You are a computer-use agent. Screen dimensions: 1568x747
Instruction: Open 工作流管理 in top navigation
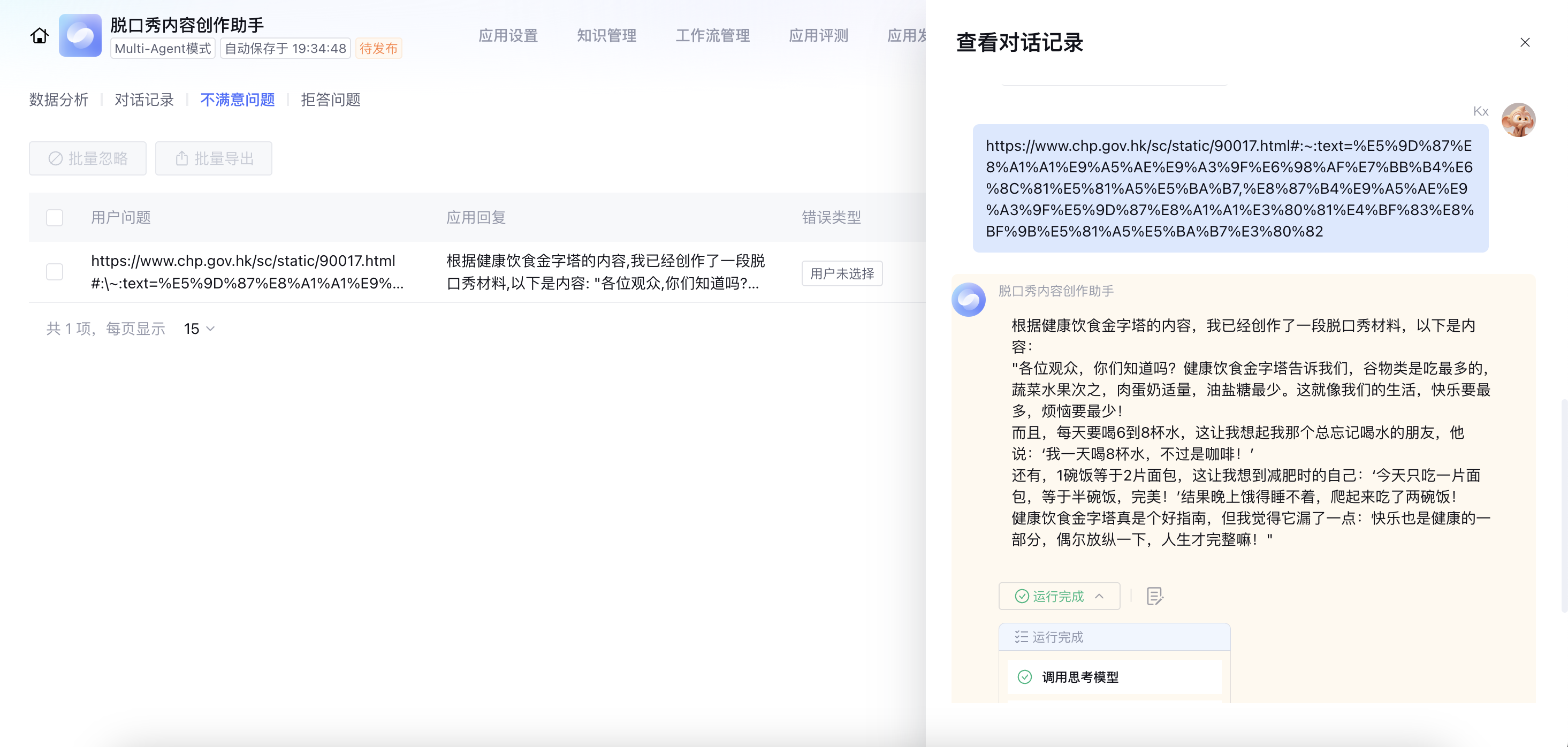click(712, 36)
